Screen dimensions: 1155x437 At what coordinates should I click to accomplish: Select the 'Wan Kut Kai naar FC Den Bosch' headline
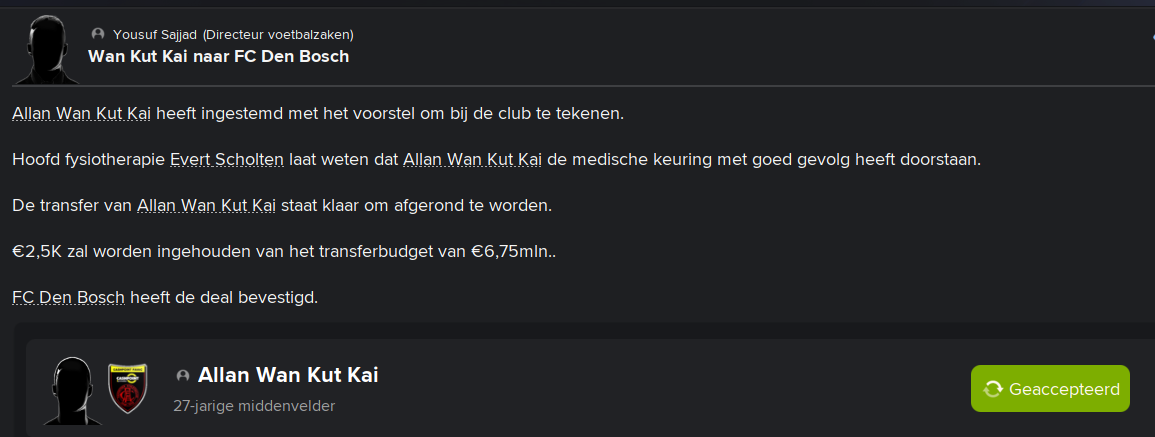pyautogui.click(x=218, y=56)
